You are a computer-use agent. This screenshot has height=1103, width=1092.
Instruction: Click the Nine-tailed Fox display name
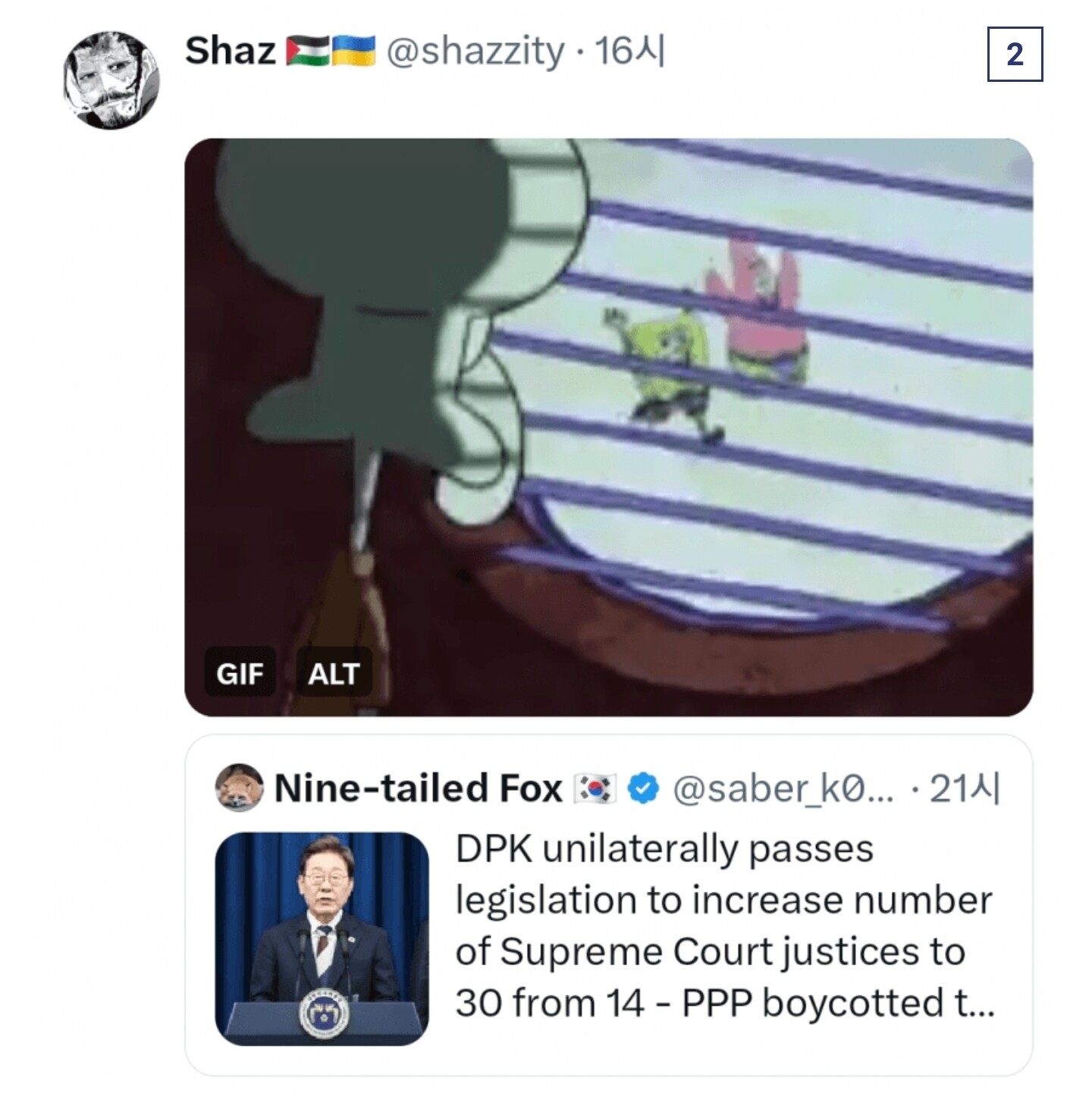(x=419, y=788)
